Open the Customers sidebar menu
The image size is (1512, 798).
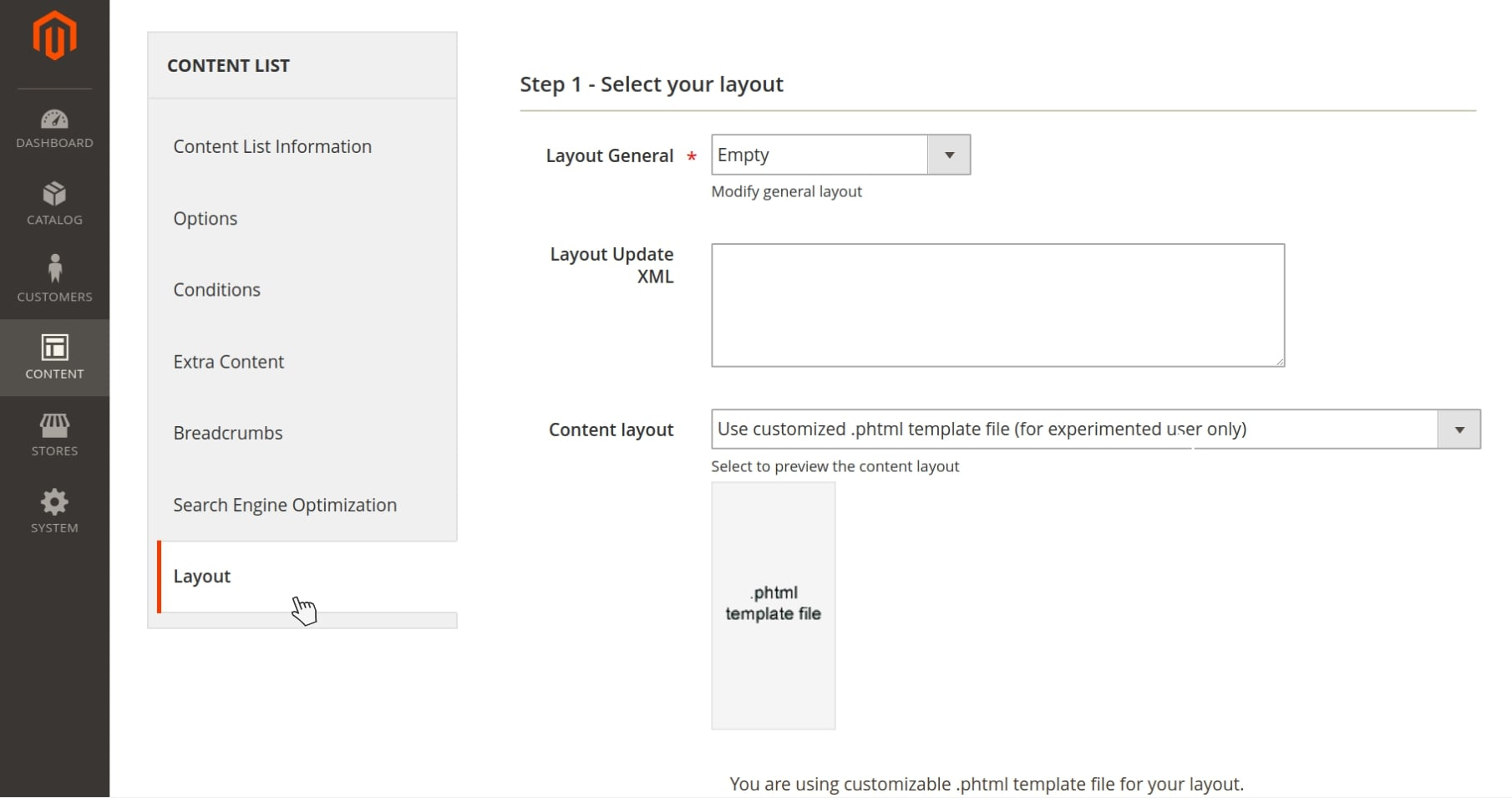click(54, 279)
